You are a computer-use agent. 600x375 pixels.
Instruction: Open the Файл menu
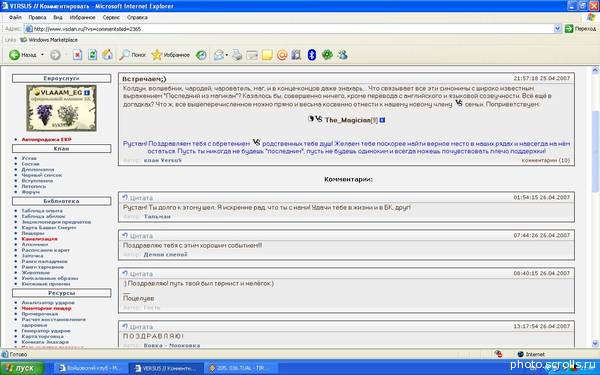[15, 18]
